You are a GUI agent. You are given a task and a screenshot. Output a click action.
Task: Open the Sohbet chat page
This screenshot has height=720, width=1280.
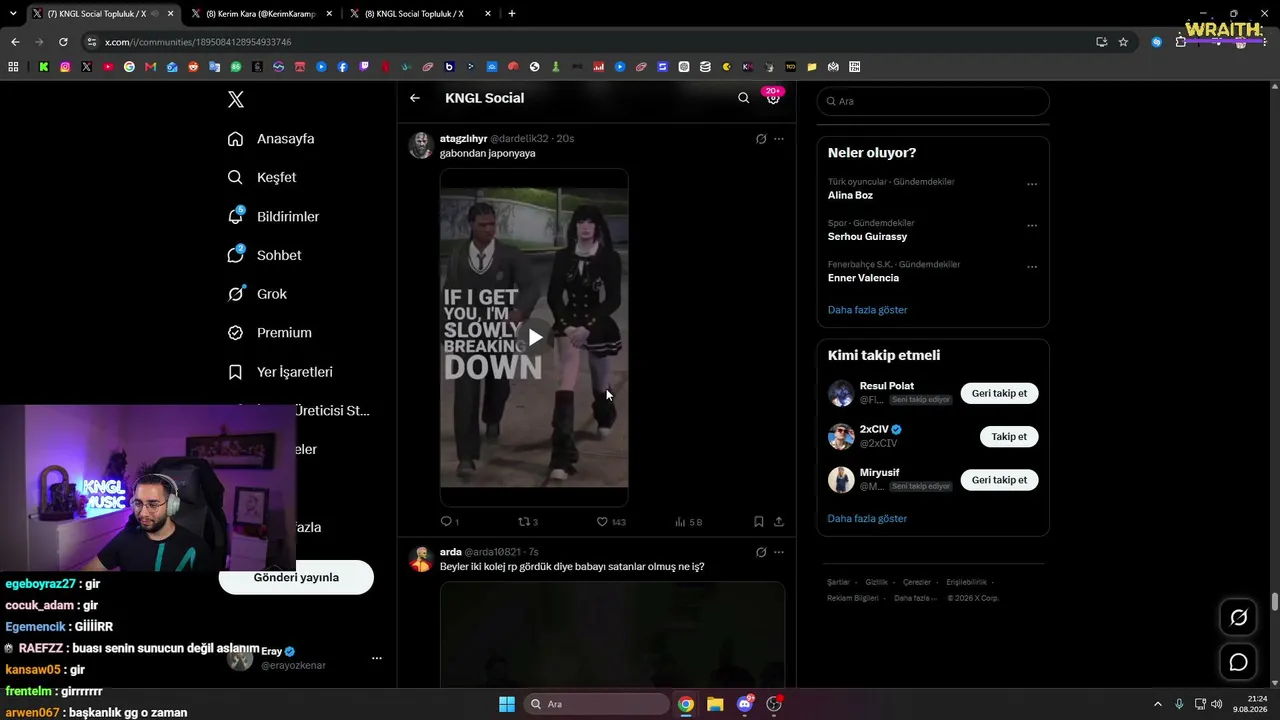264,255
